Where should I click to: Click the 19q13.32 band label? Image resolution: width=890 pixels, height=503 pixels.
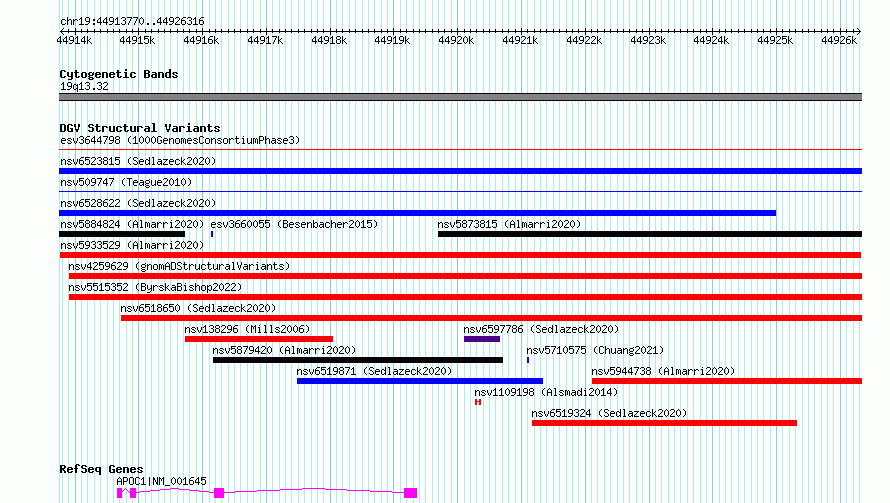(84, 86)
